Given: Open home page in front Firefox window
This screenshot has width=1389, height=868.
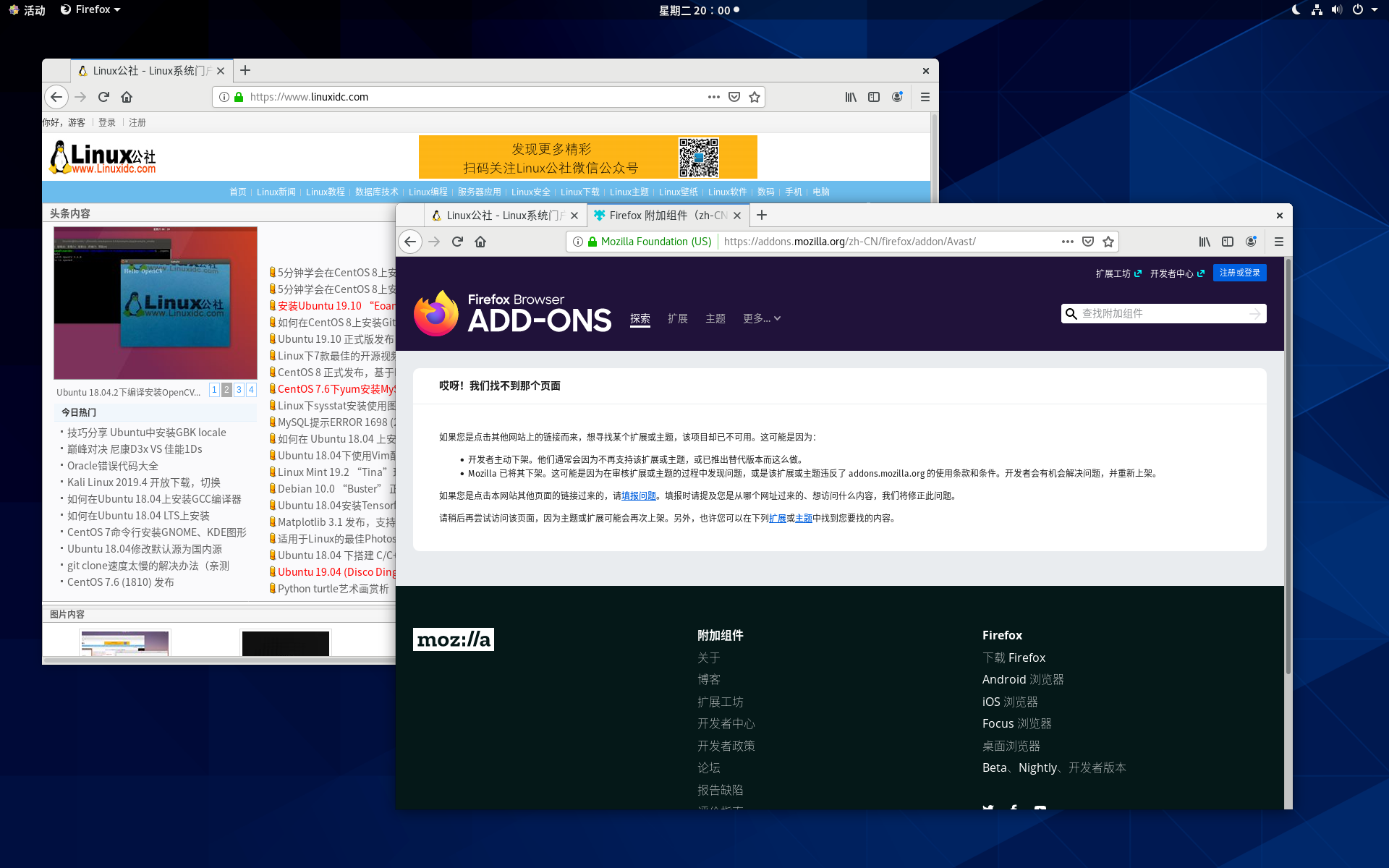Looking at the screenshot, I should pyautogui.click(x=480, y=242).
